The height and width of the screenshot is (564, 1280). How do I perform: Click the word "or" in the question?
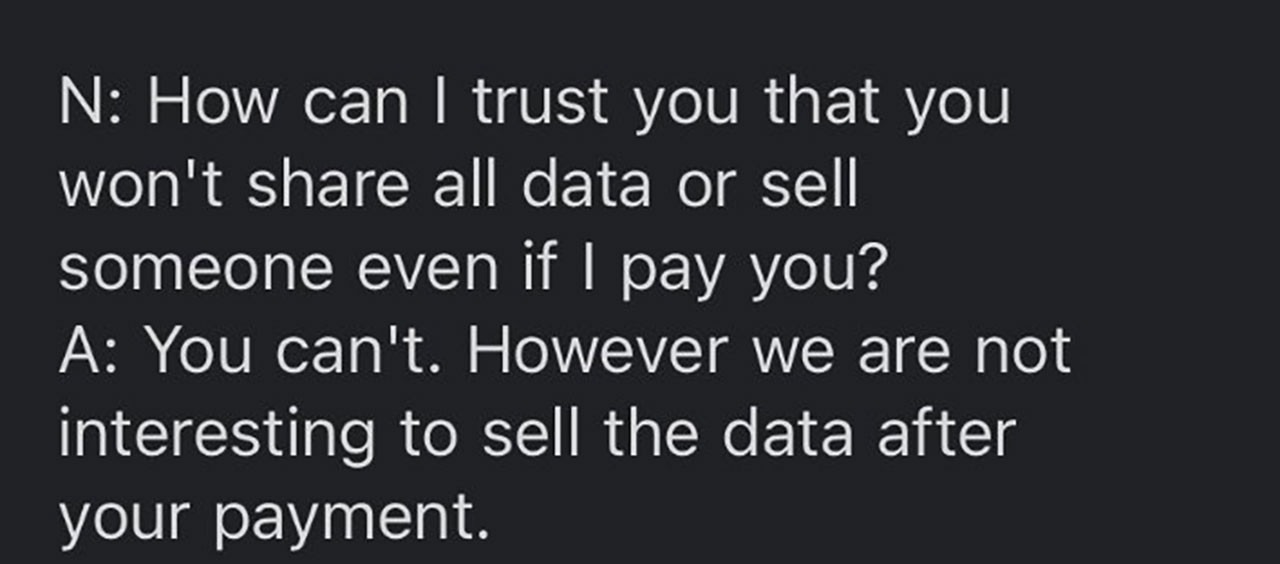click(x=707, y=188)
